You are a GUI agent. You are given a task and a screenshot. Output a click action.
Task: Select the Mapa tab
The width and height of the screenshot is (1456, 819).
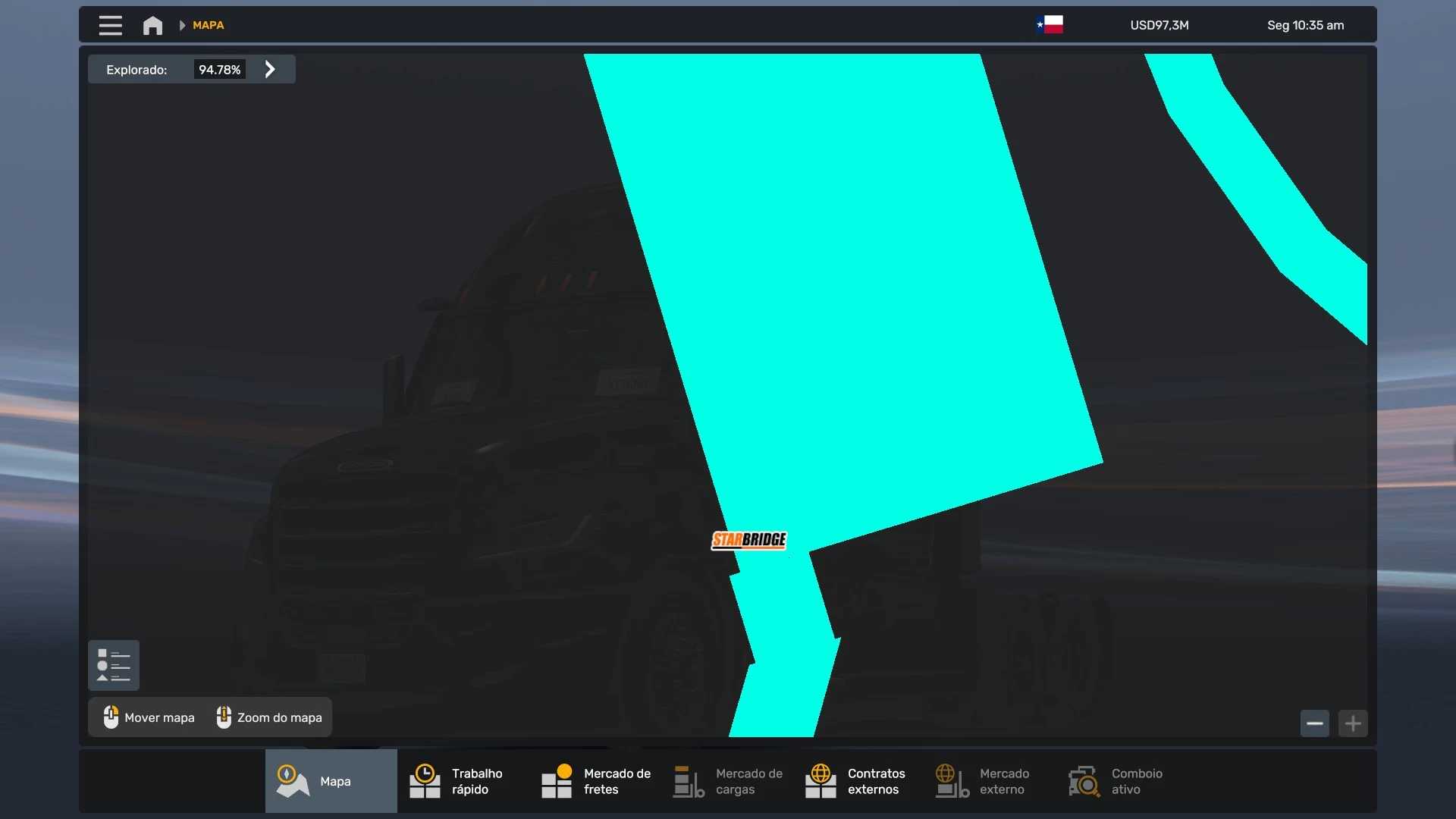[331, 781]
